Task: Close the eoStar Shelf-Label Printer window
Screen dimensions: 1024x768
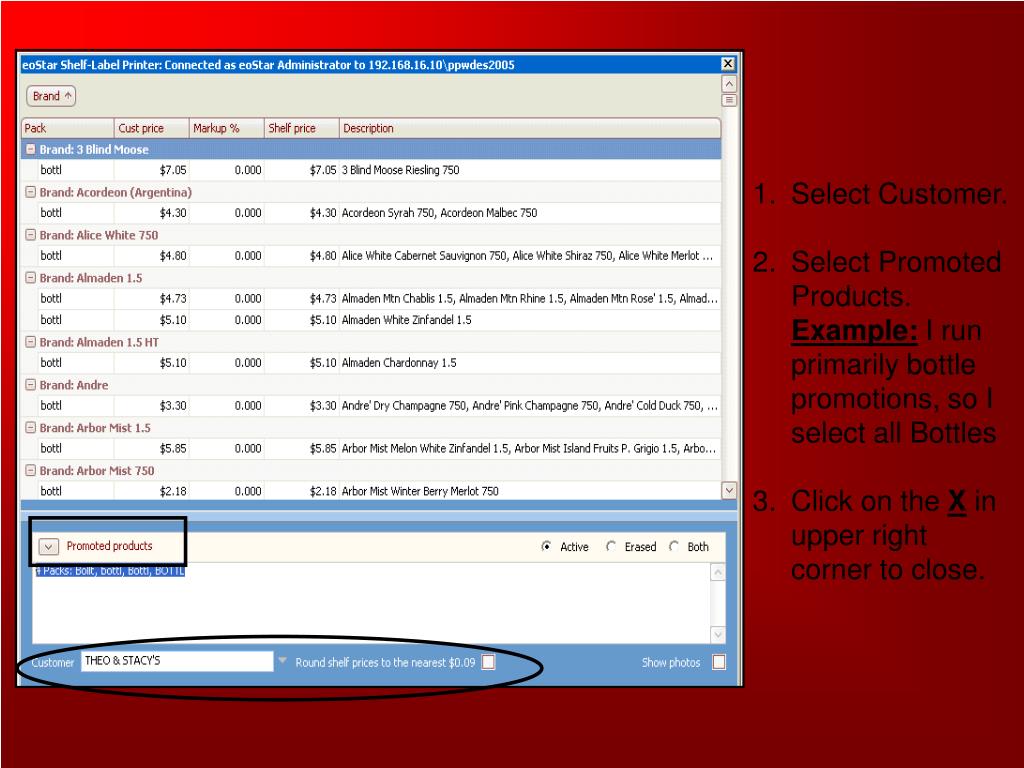Action: [x=728, y=64]
